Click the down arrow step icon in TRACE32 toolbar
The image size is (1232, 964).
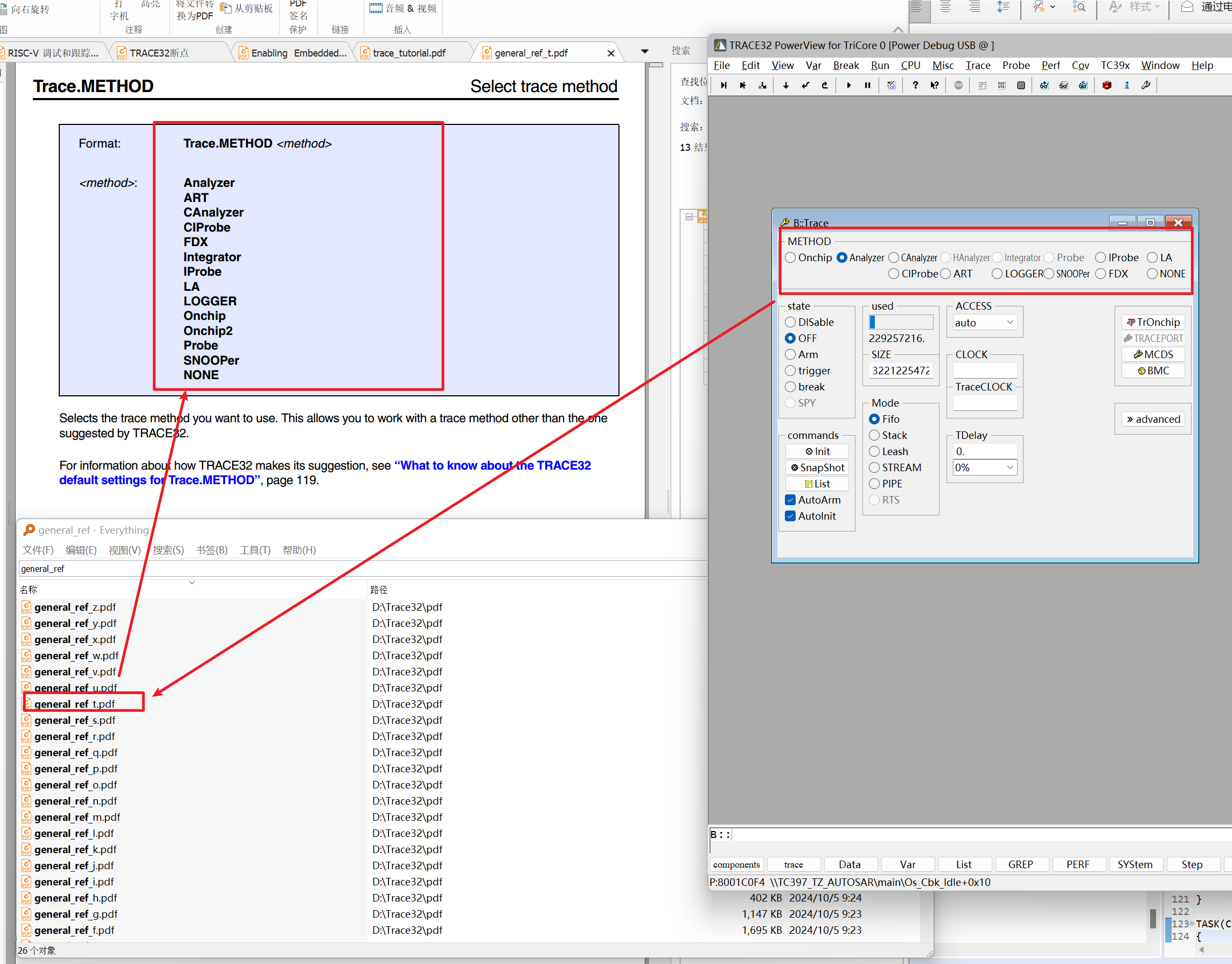tap(786, 85)
